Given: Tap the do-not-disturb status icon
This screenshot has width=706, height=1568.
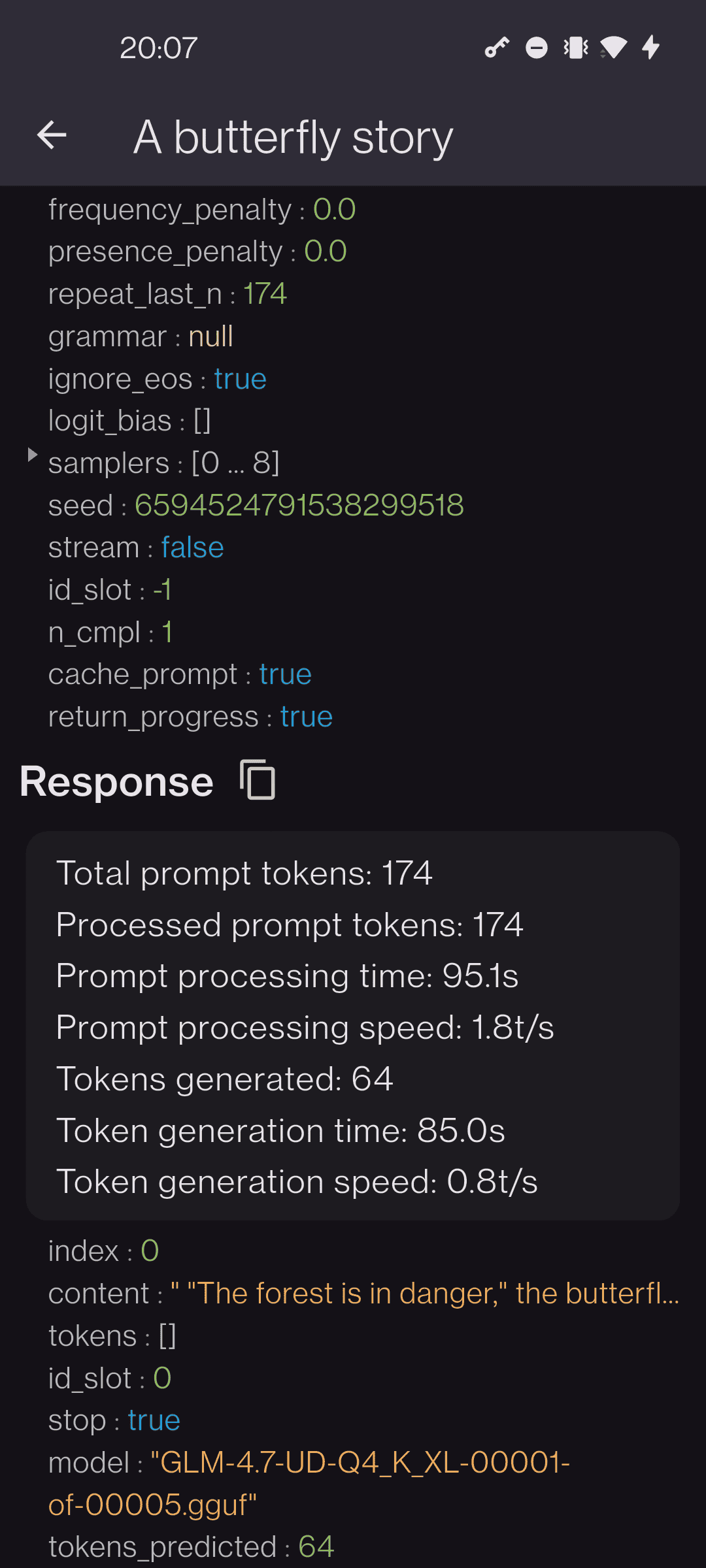Looking at the screenshot, I should (x=536, y=48).
